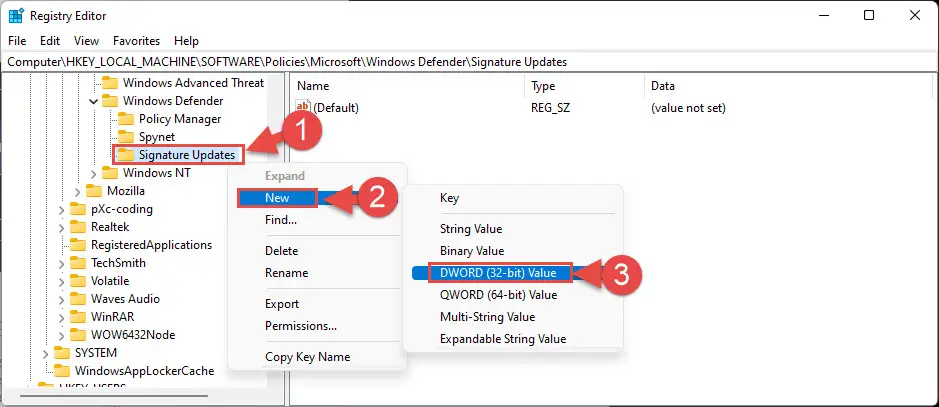The width and height of the screenshot is (939, 407).
Task: Expand the SYSTEM hive node
Action: (46, 353)
